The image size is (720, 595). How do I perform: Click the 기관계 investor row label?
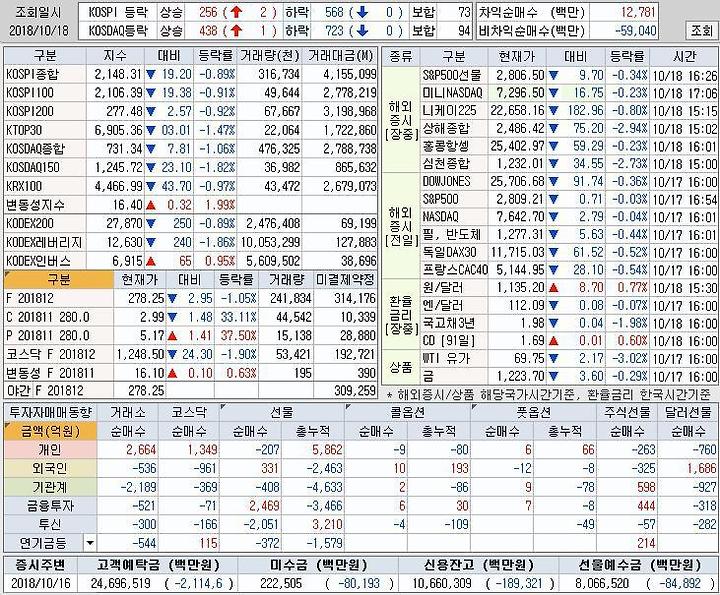coord(50,487)
